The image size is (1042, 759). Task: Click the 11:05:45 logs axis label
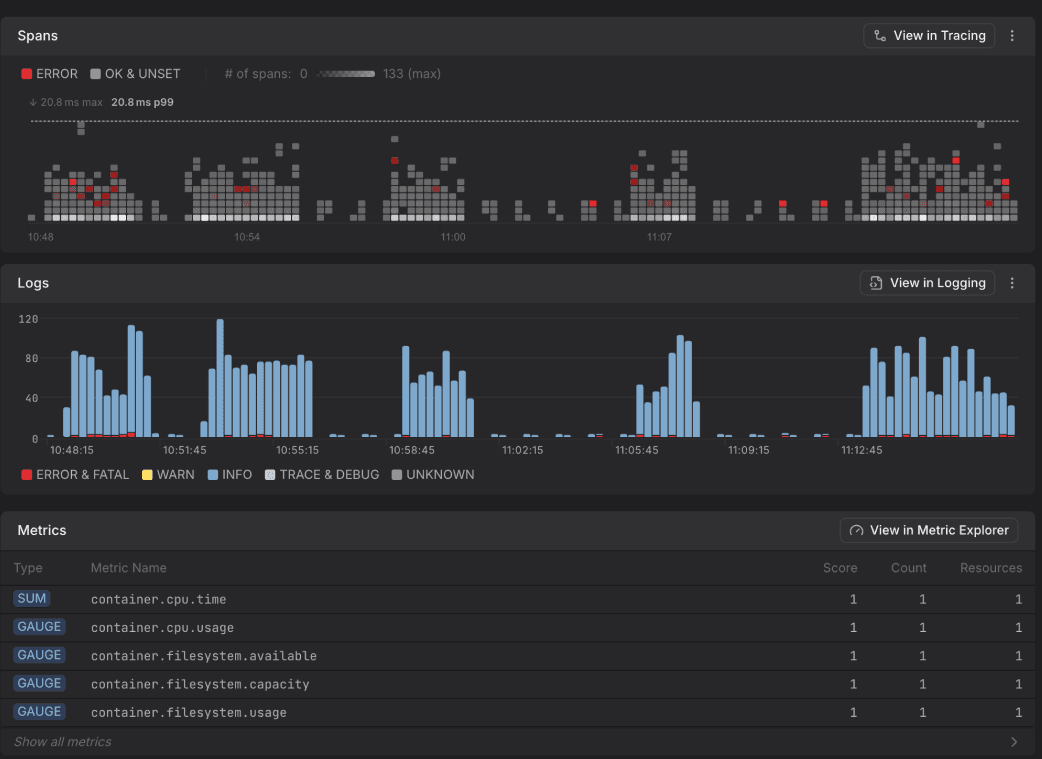click(637, 450)
